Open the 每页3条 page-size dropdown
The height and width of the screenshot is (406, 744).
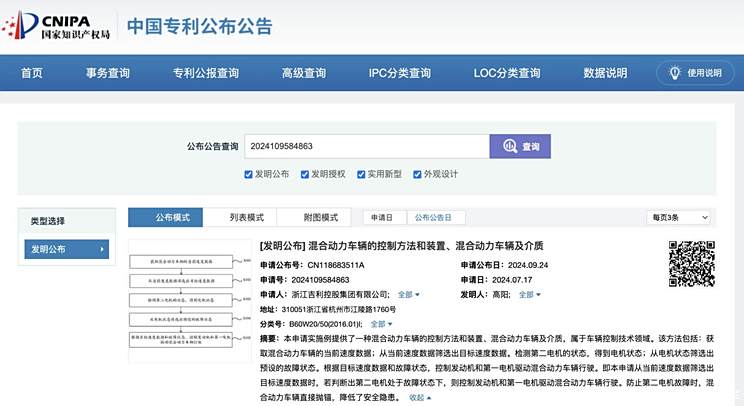point(679,217)
